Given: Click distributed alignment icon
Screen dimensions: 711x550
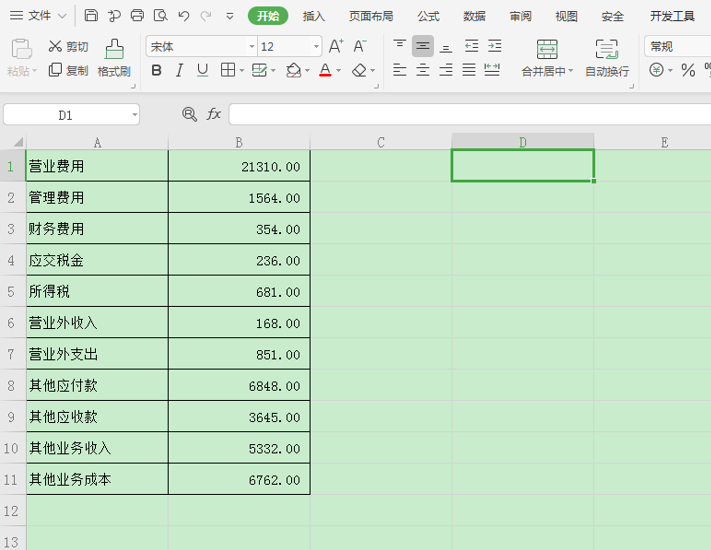Looking at the screenshot, I should (x=492, y=70).
